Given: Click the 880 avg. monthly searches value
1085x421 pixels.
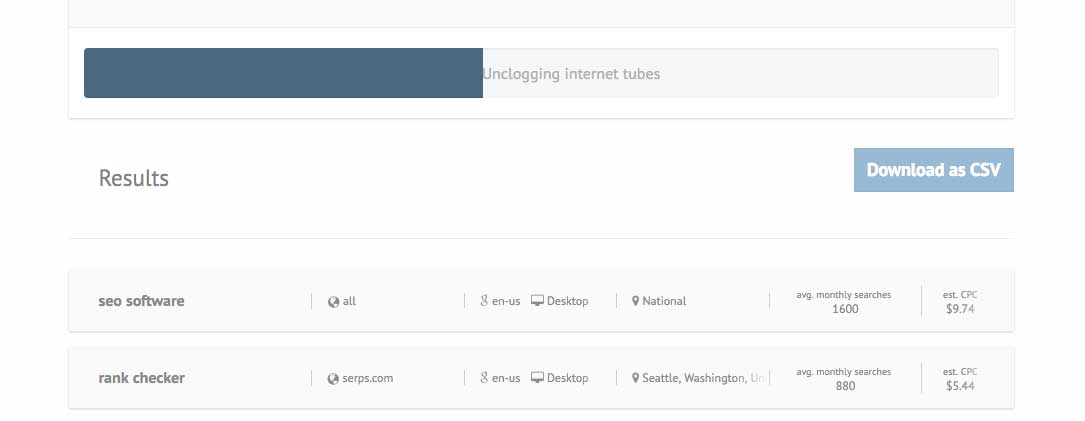Looking at the screenshot, I should 844,386.
